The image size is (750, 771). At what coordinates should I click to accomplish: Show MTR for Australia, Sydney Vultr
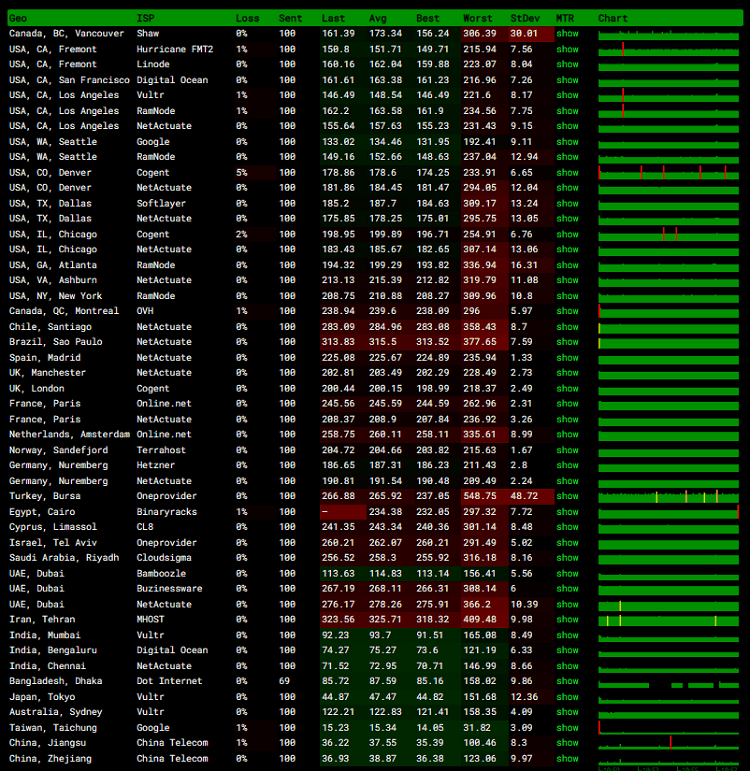(567, 712)
